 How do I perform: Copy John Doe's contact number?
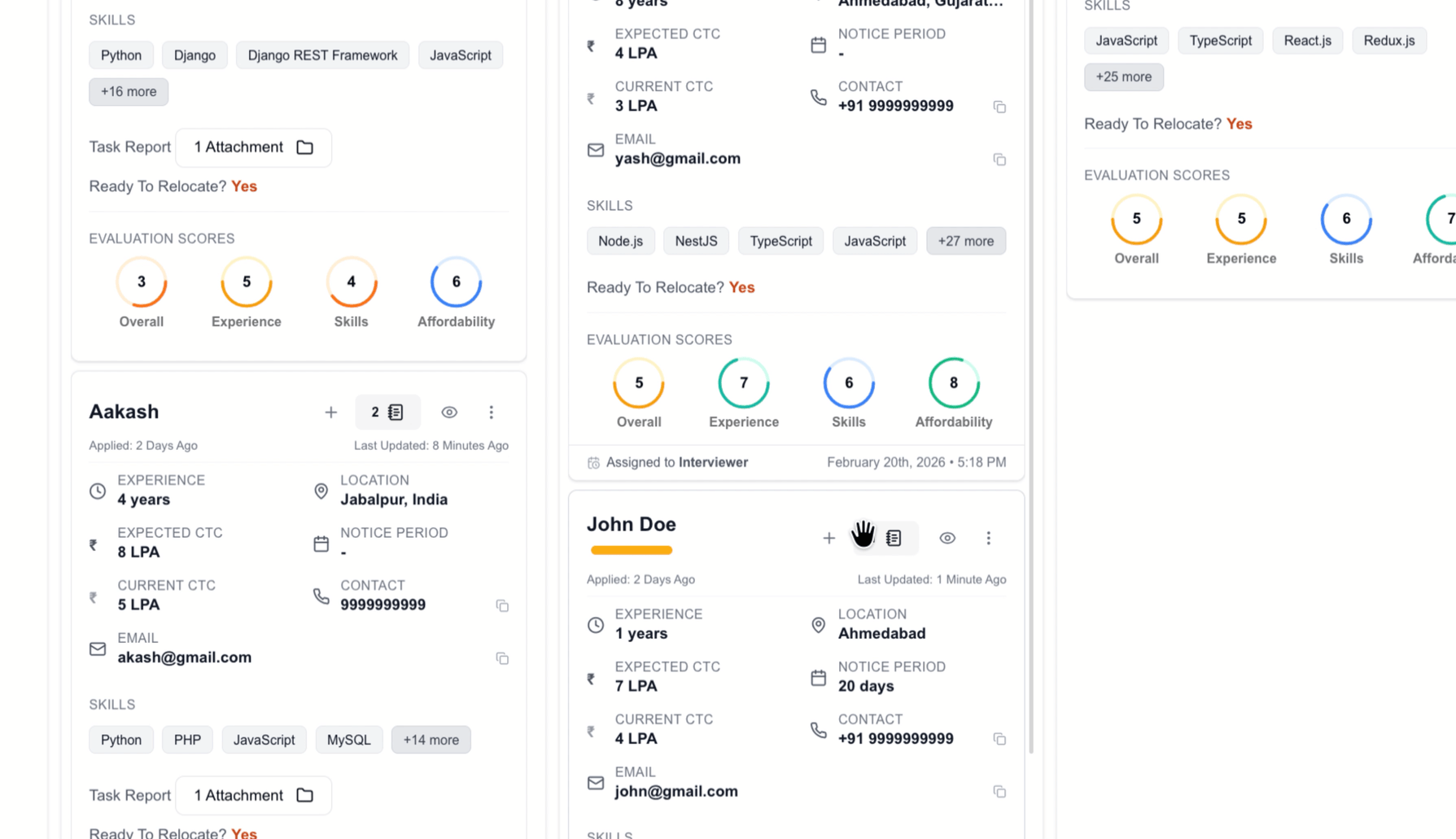click(999, 739)
